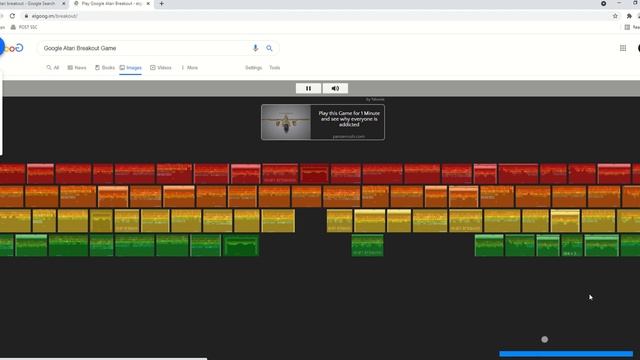
Task: Click the address bar showing elgoog.im/breakout
Action: click(x=318, y=16)
